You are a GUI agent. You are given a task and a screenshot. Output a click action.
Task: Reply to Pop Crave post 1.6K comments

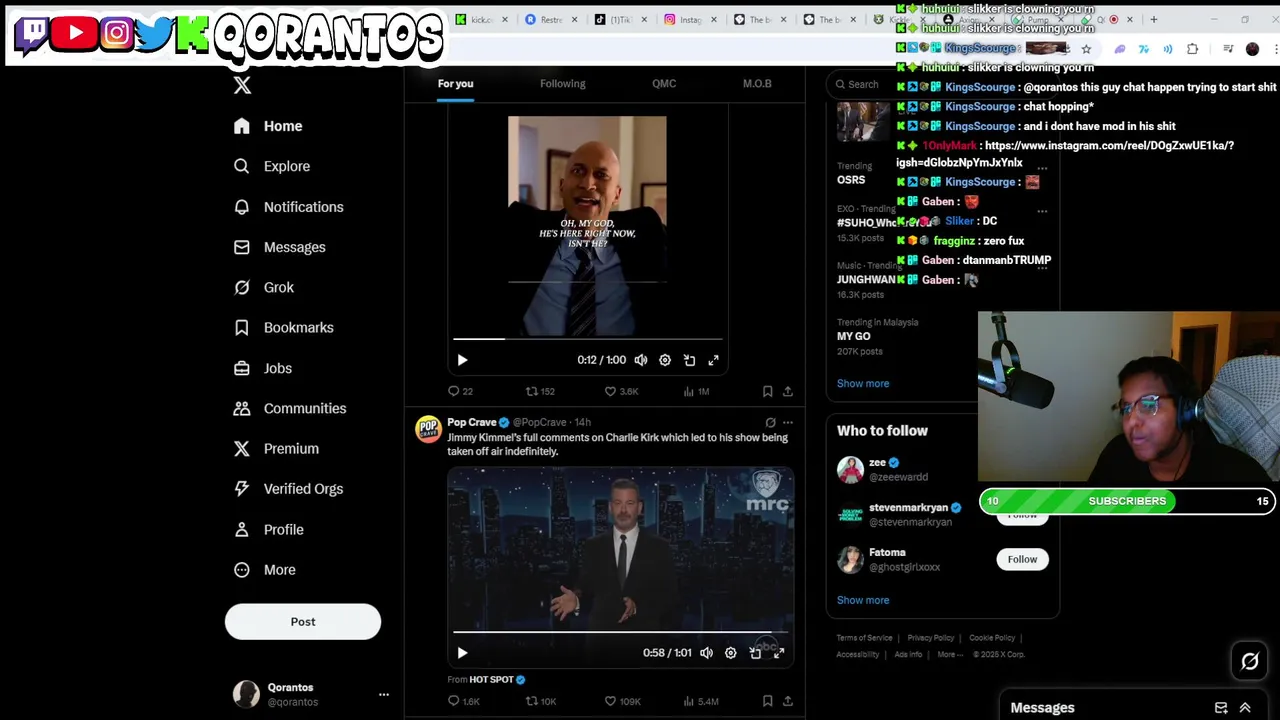(x=464, y=701)
